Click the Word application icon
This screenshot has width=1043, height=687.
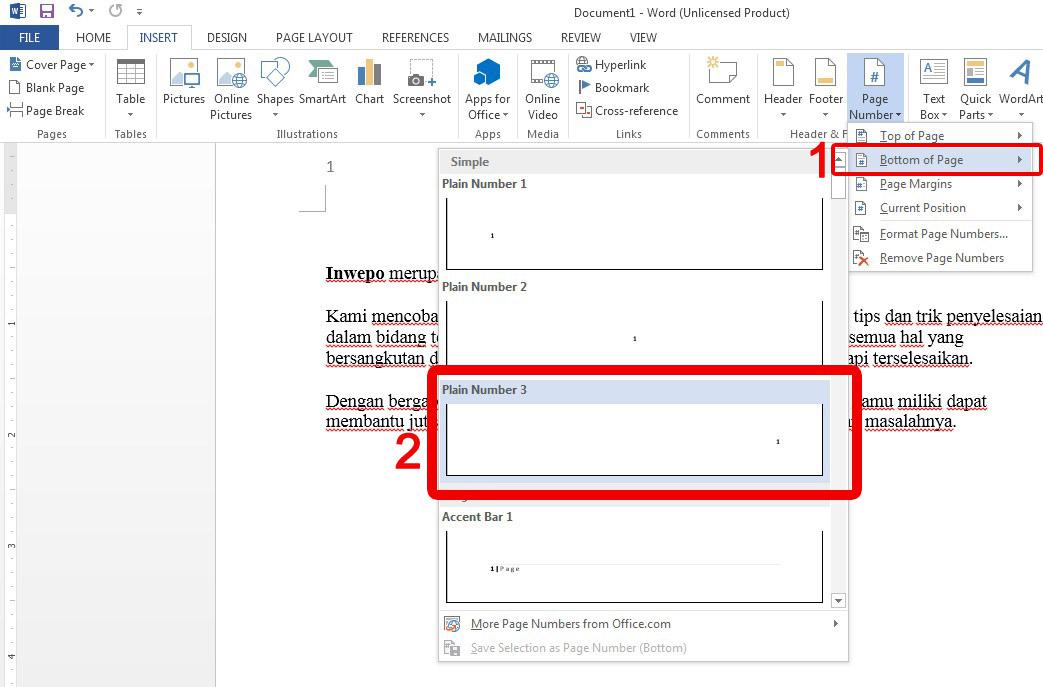17,11
